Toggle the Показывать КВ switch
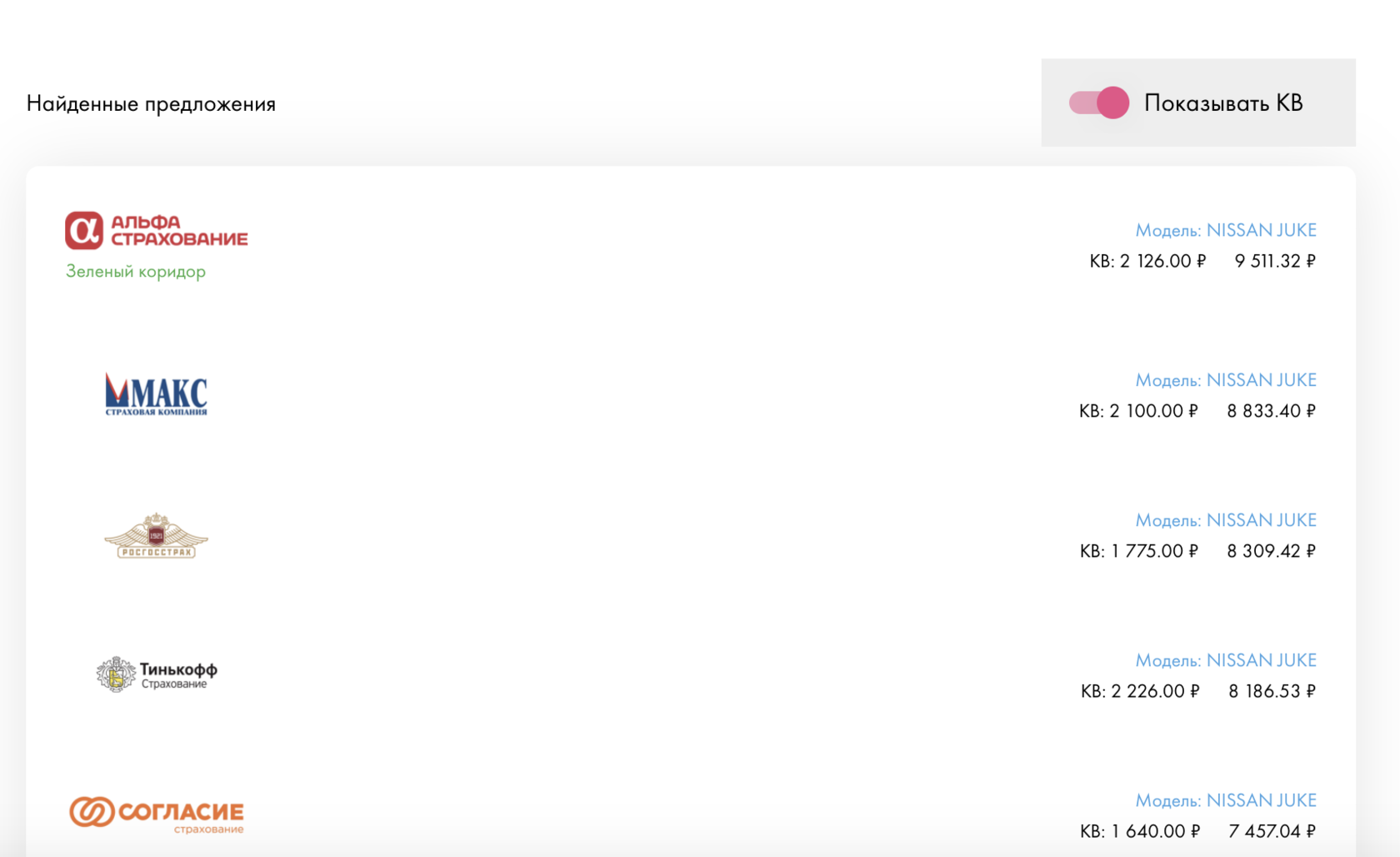 click(x=1099, y=103)
